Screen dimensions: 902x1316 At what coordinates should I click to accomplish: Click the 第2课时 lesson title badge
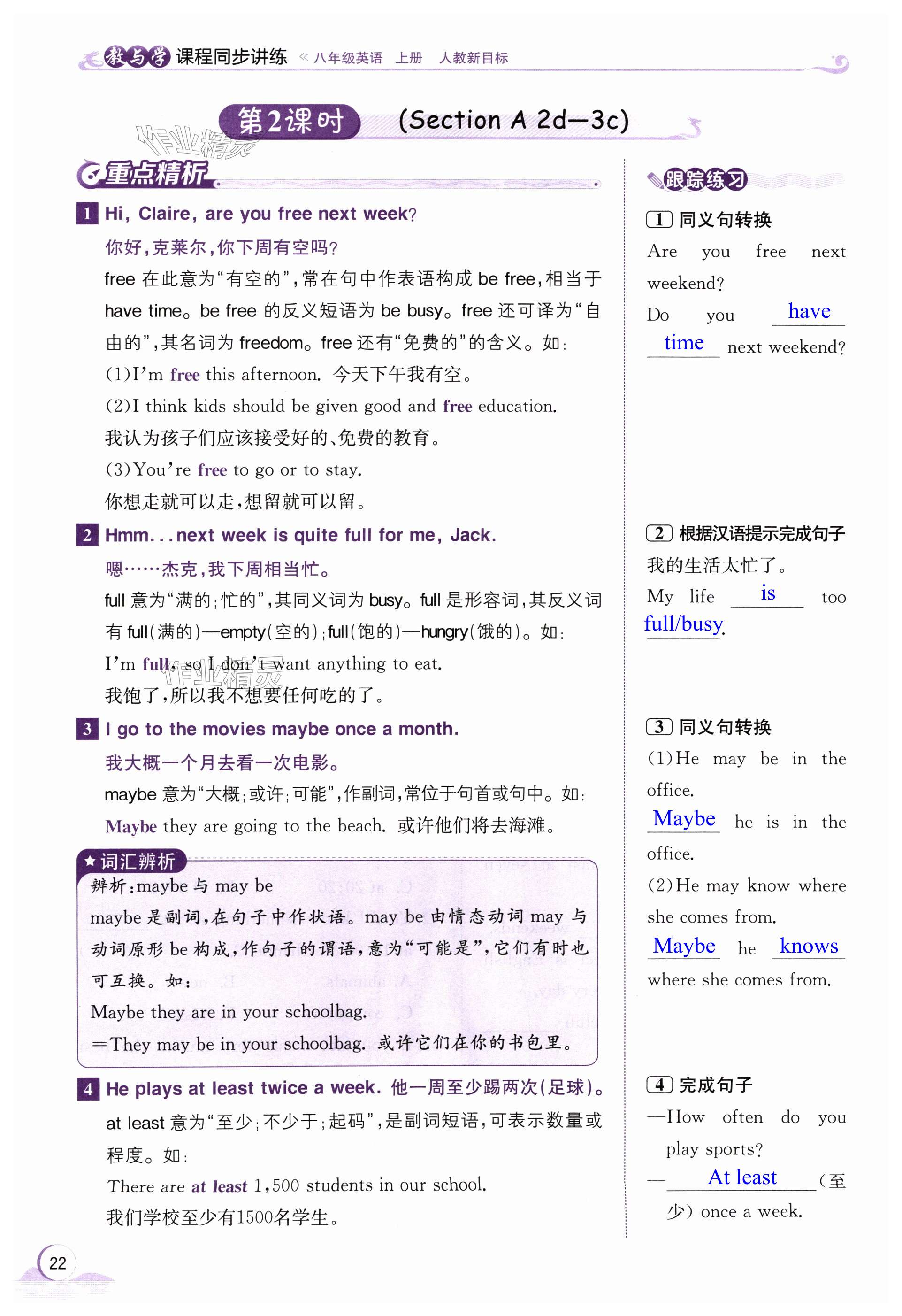coord(290,121)
